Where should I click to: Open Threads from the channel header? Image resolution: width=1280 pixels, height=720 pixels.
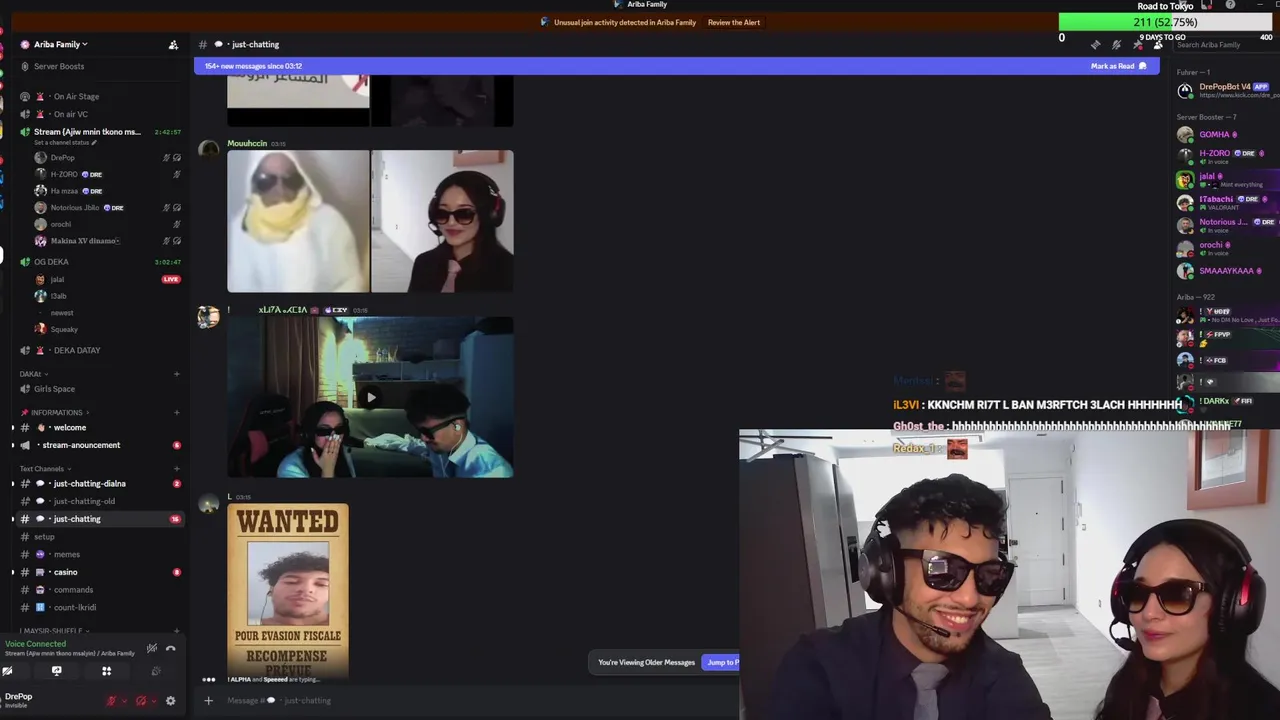point(1095,44)
